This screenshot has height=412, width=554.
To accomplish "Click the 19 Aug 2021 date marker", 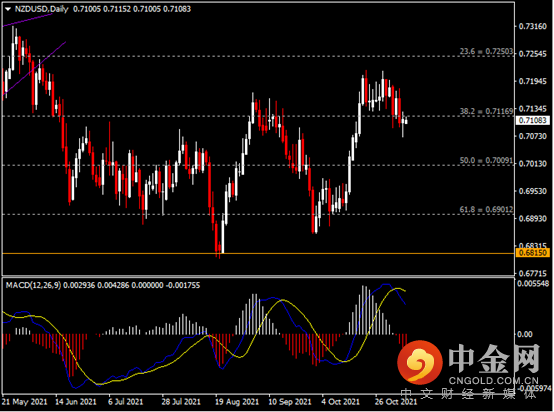I will [x=237, y=402].
